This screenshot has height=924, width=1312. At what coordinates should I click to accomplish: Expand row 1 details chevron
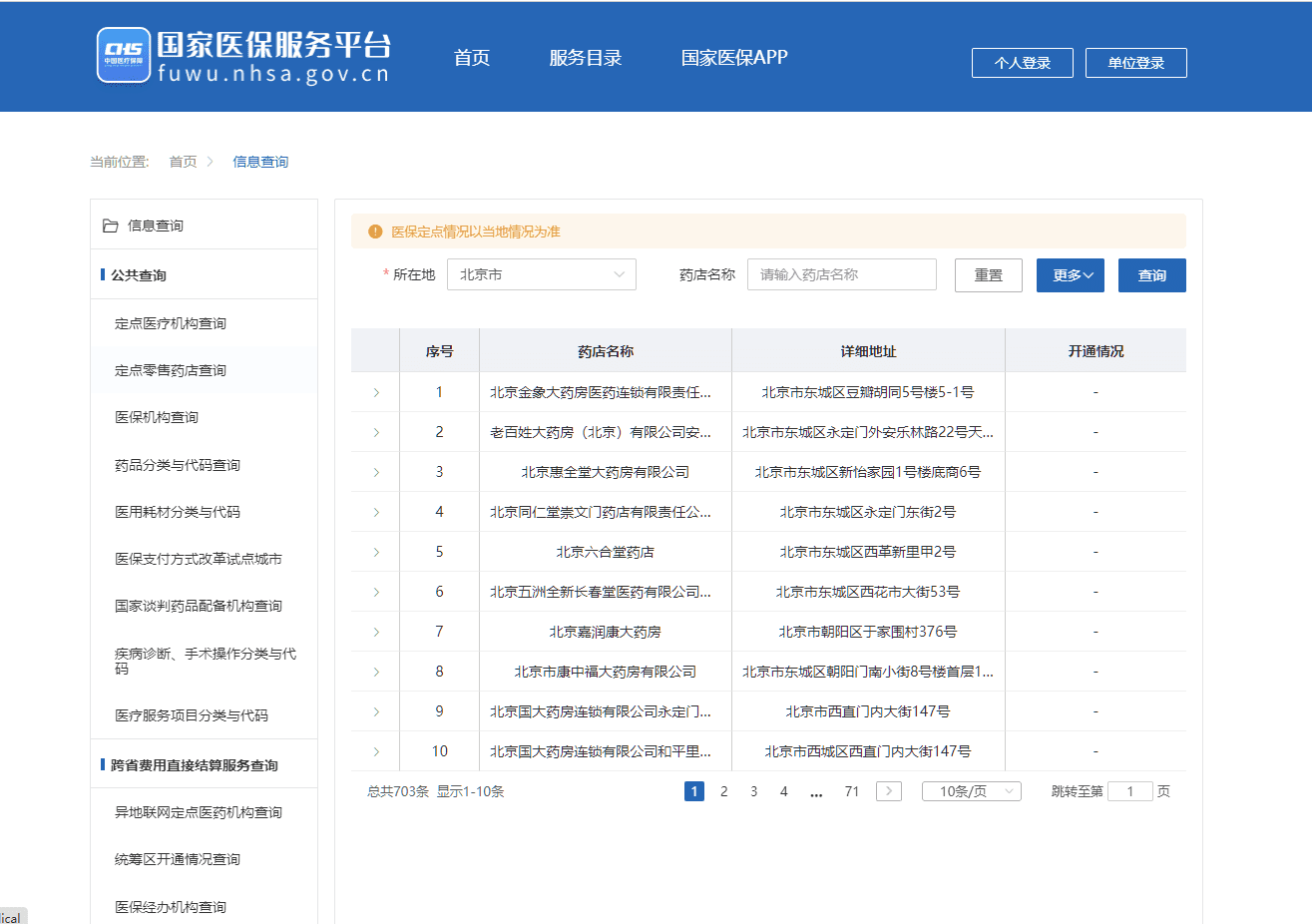click(376, 392)
